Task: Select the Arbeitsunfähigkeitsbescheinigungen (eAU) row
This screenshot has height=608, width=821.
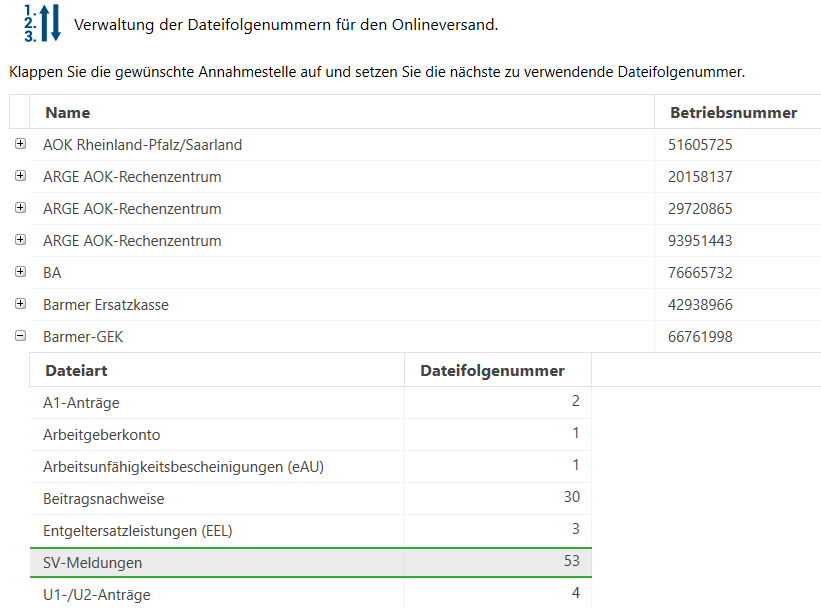Action: [x=183, y=466]
